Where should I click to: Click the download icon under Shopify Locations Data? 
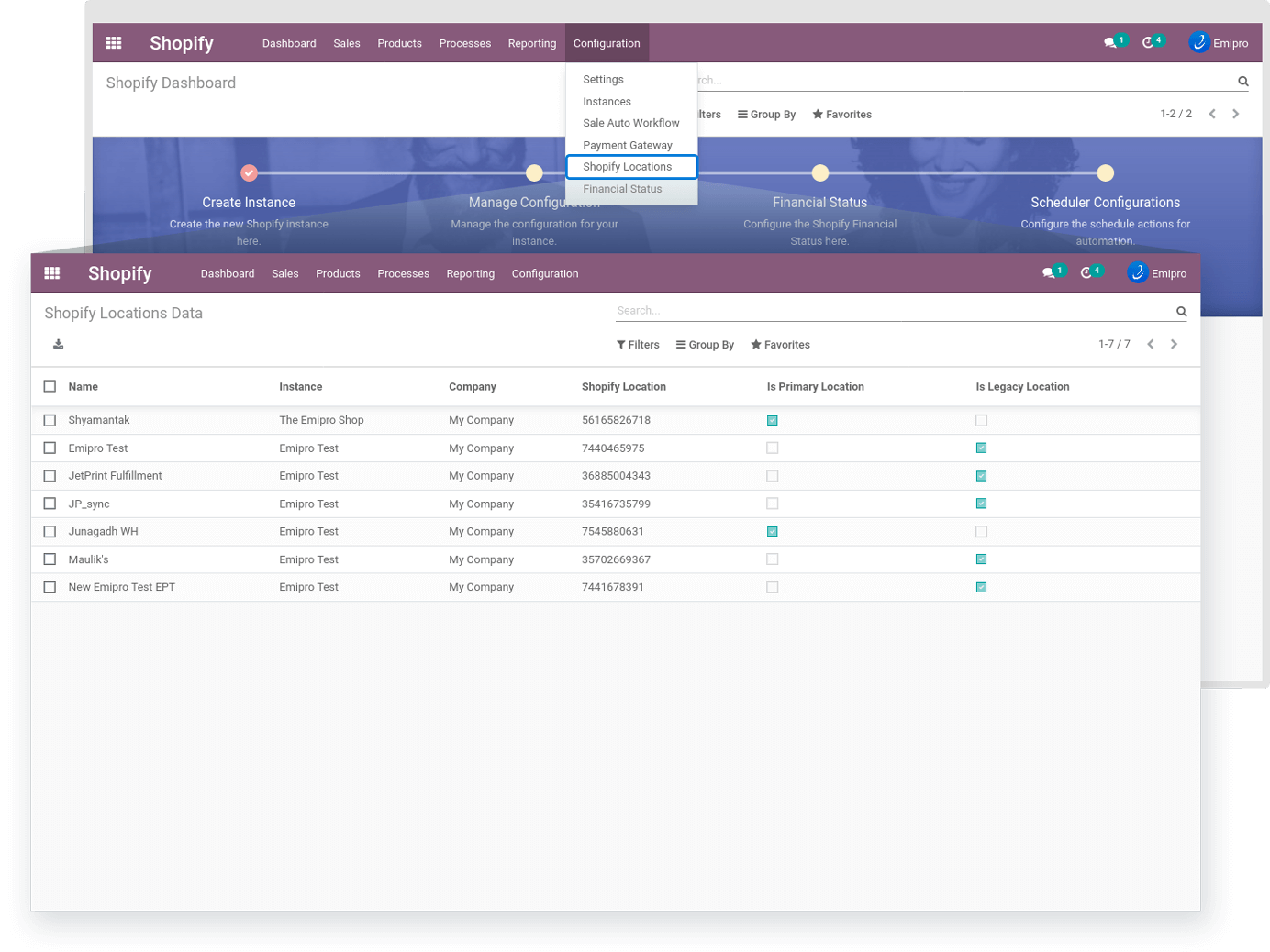click(58, 344)
